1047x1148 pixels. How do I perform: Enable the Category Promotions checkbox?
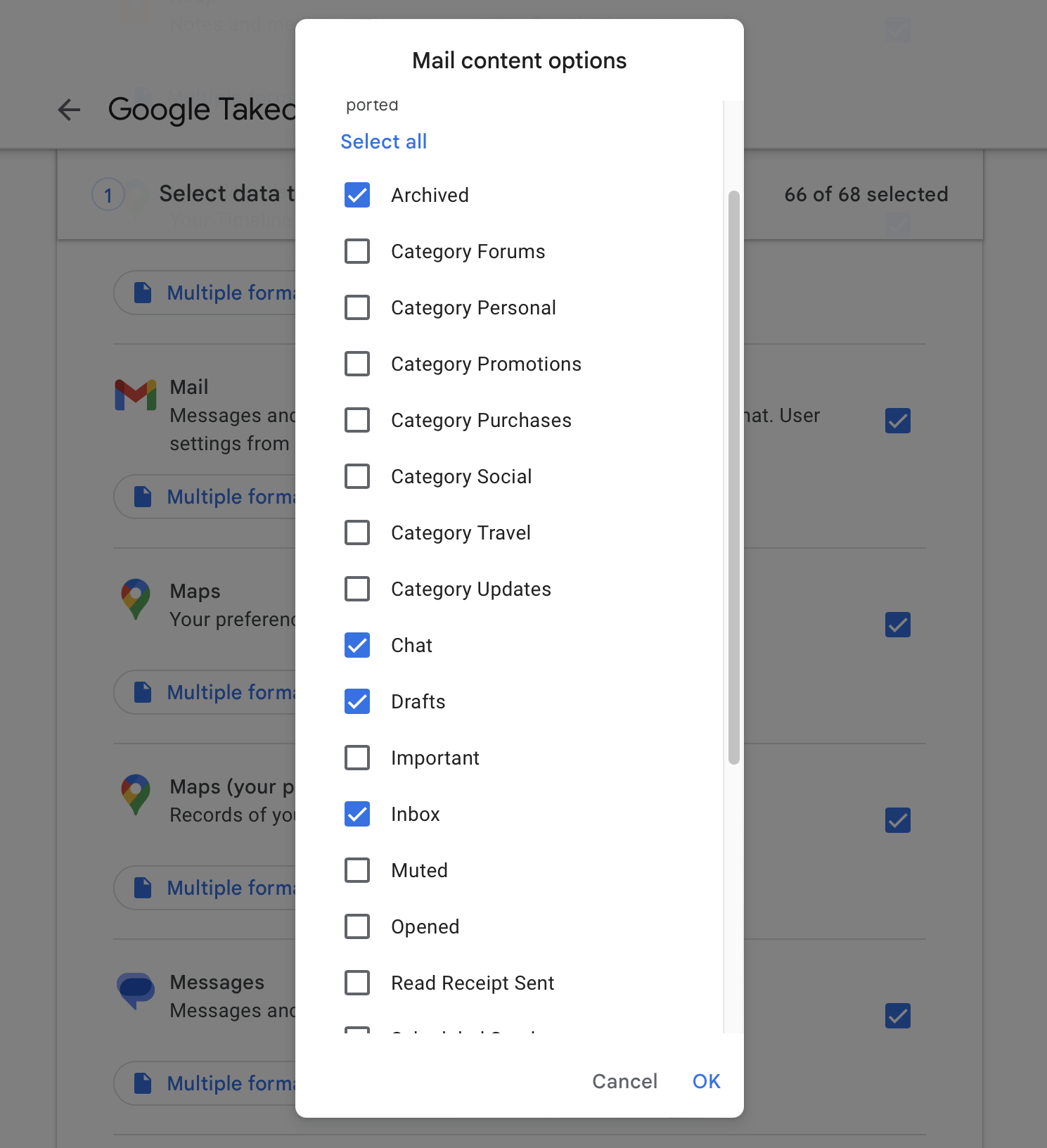pos(357,364)
